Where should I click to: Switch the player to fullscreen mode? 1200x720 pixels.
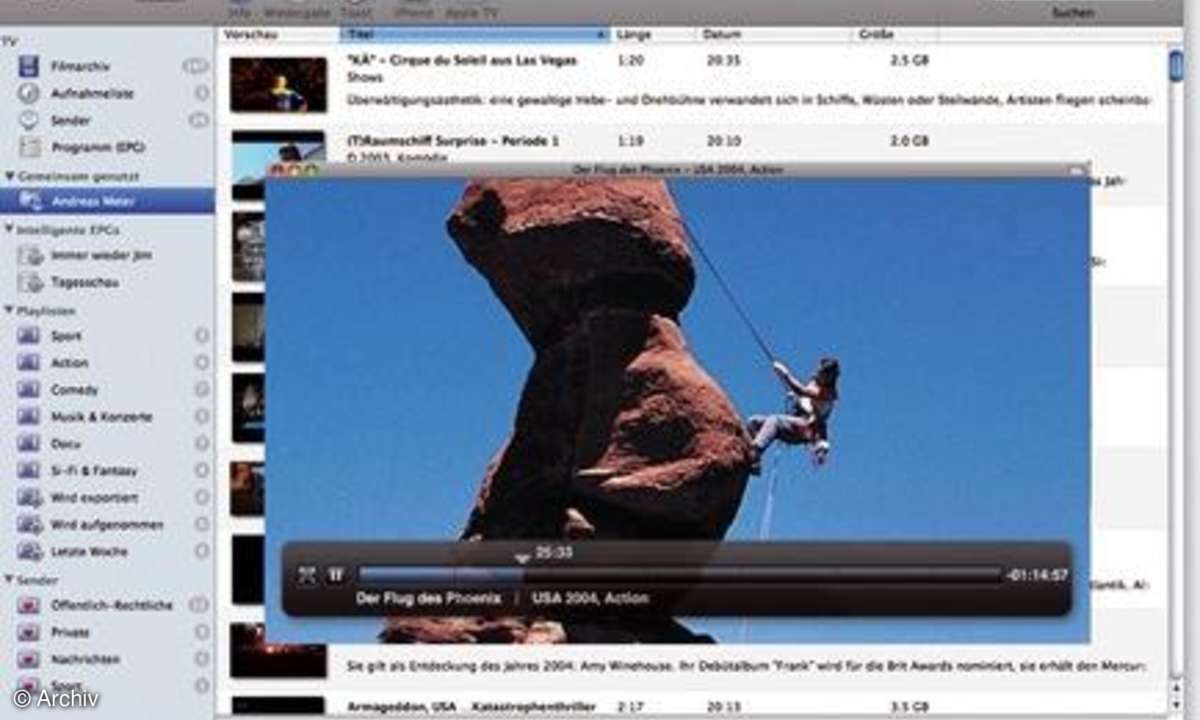point(307,575)
